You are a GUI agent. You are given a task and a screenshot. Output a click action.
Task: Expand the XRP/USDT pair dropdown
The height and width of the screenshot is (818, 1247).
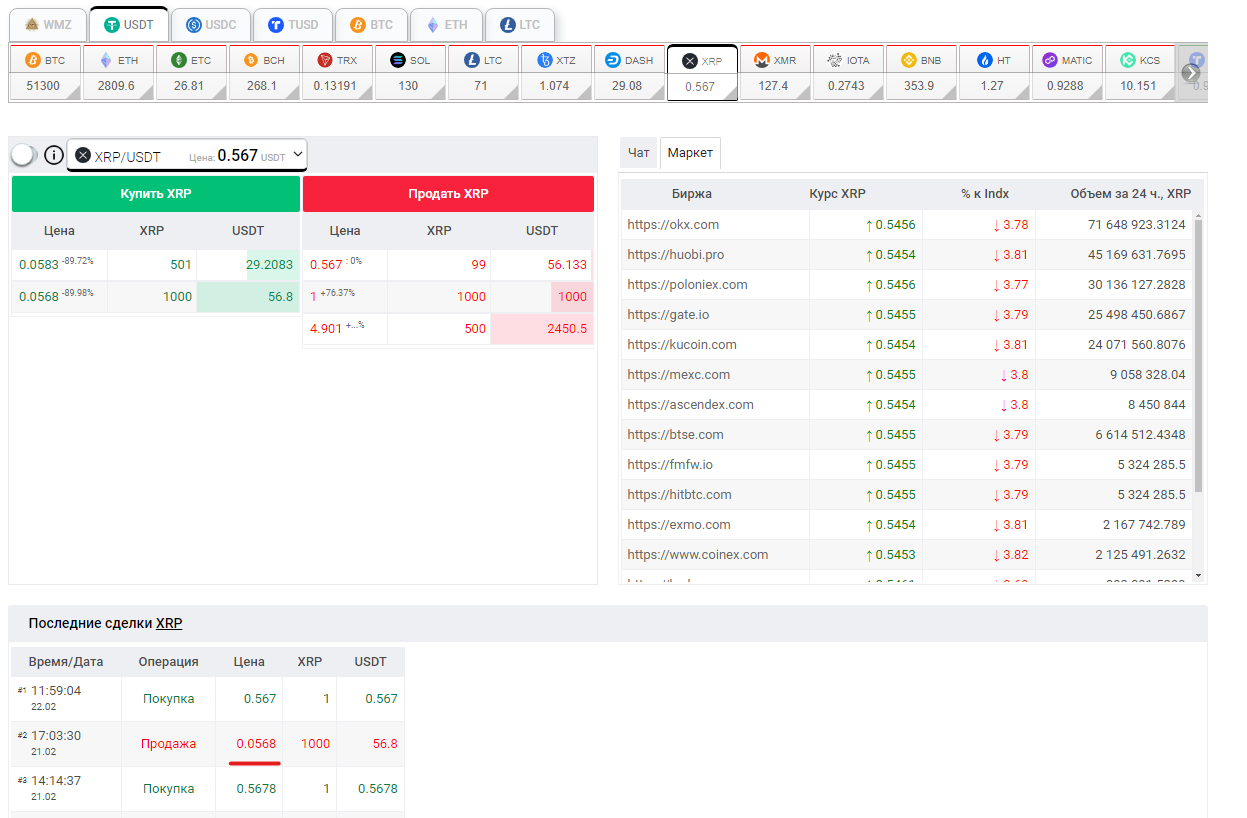[297, 155]
